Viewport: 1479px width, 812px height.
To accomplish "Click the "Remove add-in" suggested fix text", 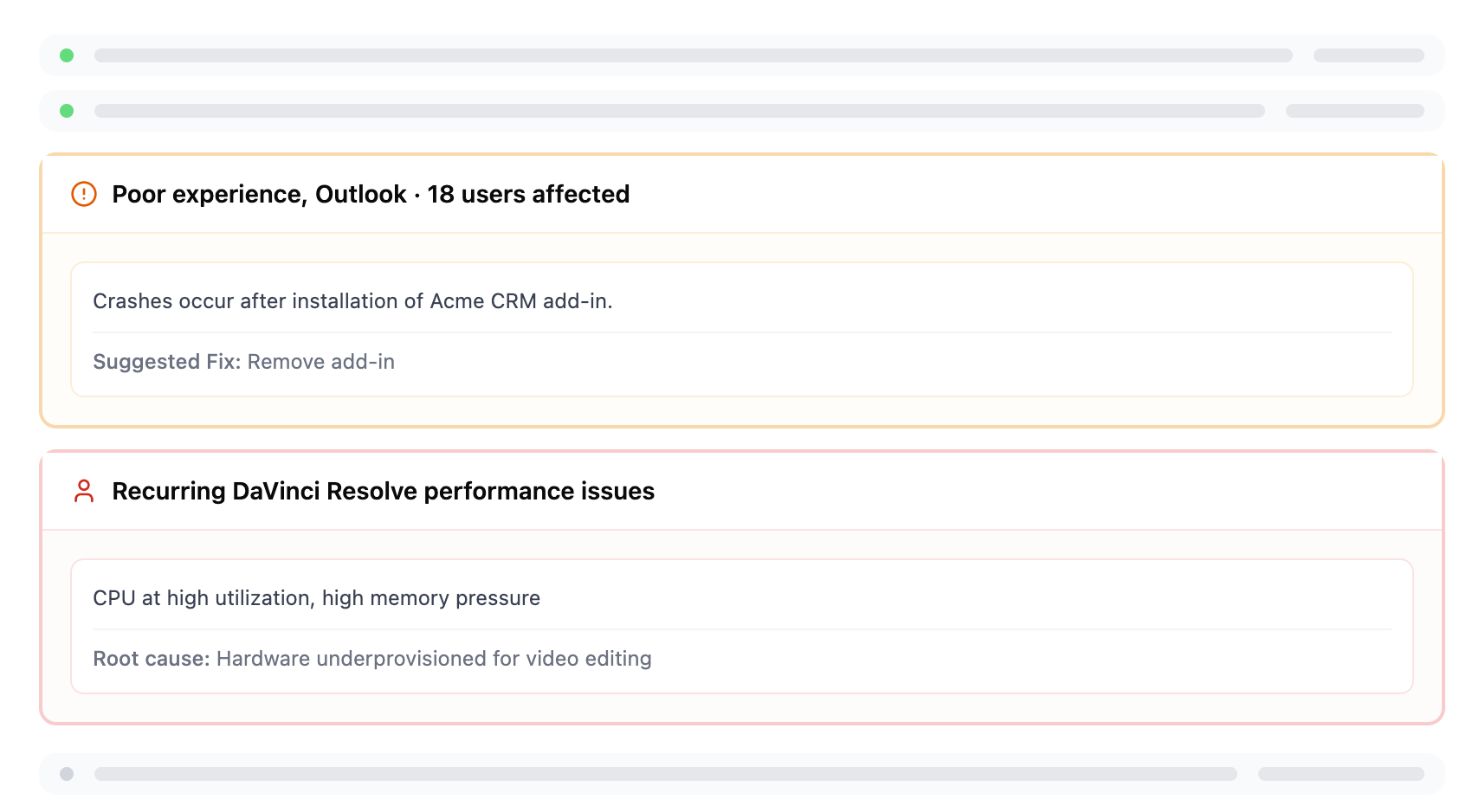I will click(320, 362).
